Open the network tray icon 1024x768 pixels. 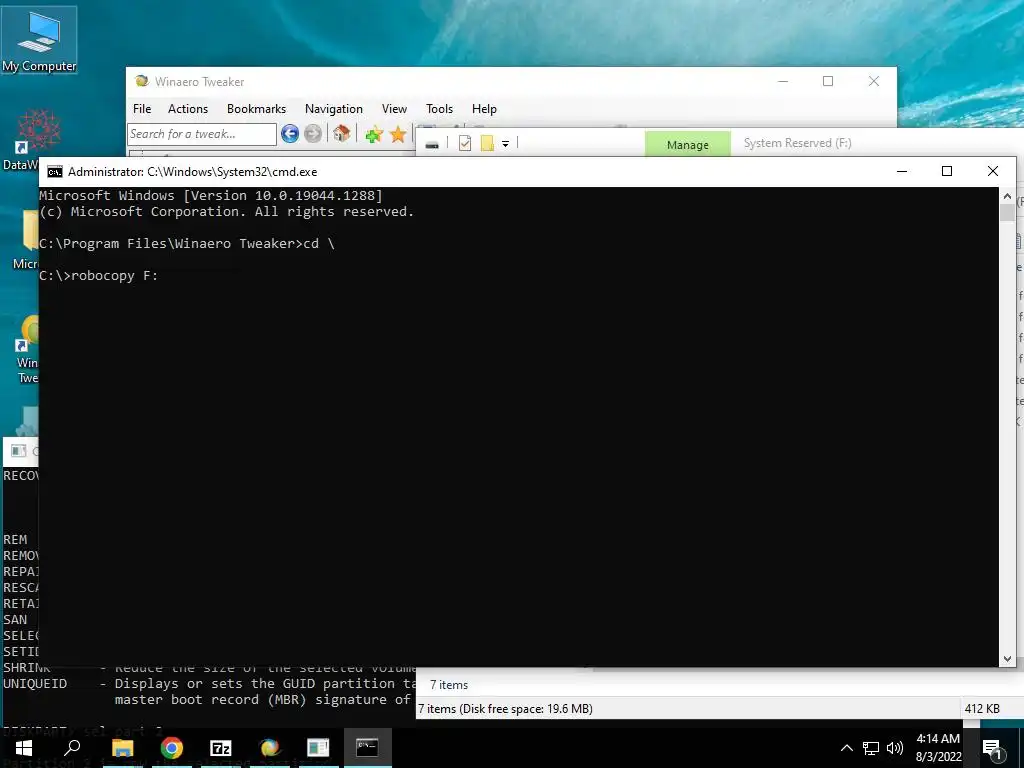pyautogui.click(x=871, y=748)
